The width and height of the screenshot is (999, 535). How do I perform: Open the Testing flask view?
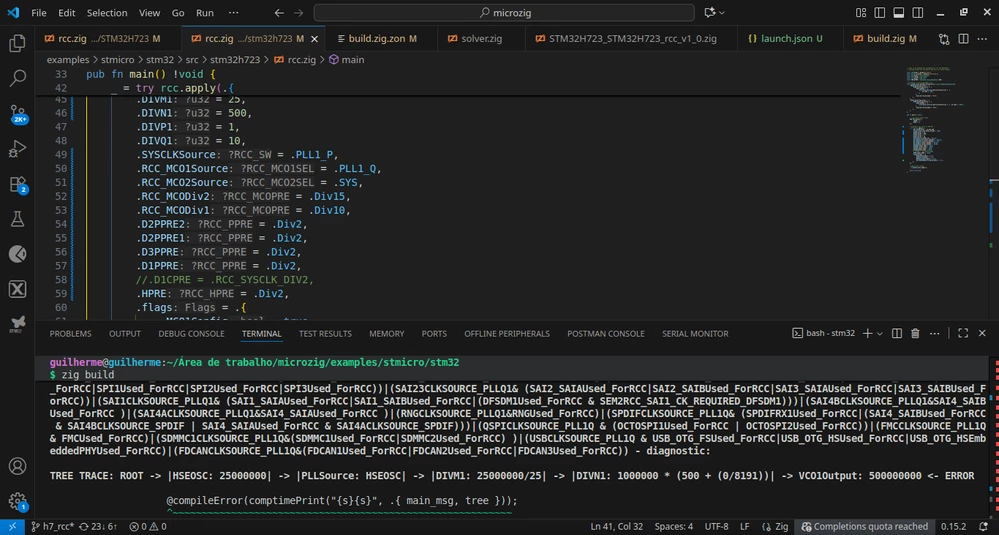click(x=17, y=219)
